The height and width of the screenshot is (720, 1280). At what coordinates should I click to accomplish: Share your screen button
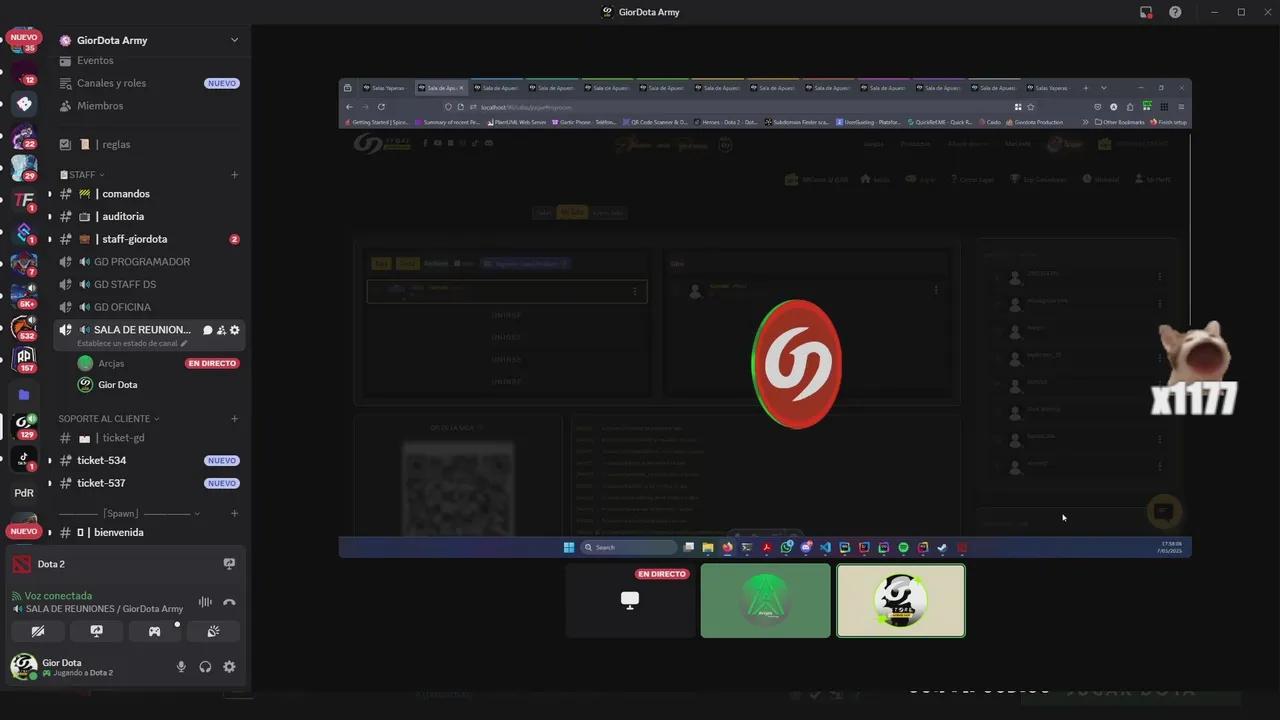(96, 632)
